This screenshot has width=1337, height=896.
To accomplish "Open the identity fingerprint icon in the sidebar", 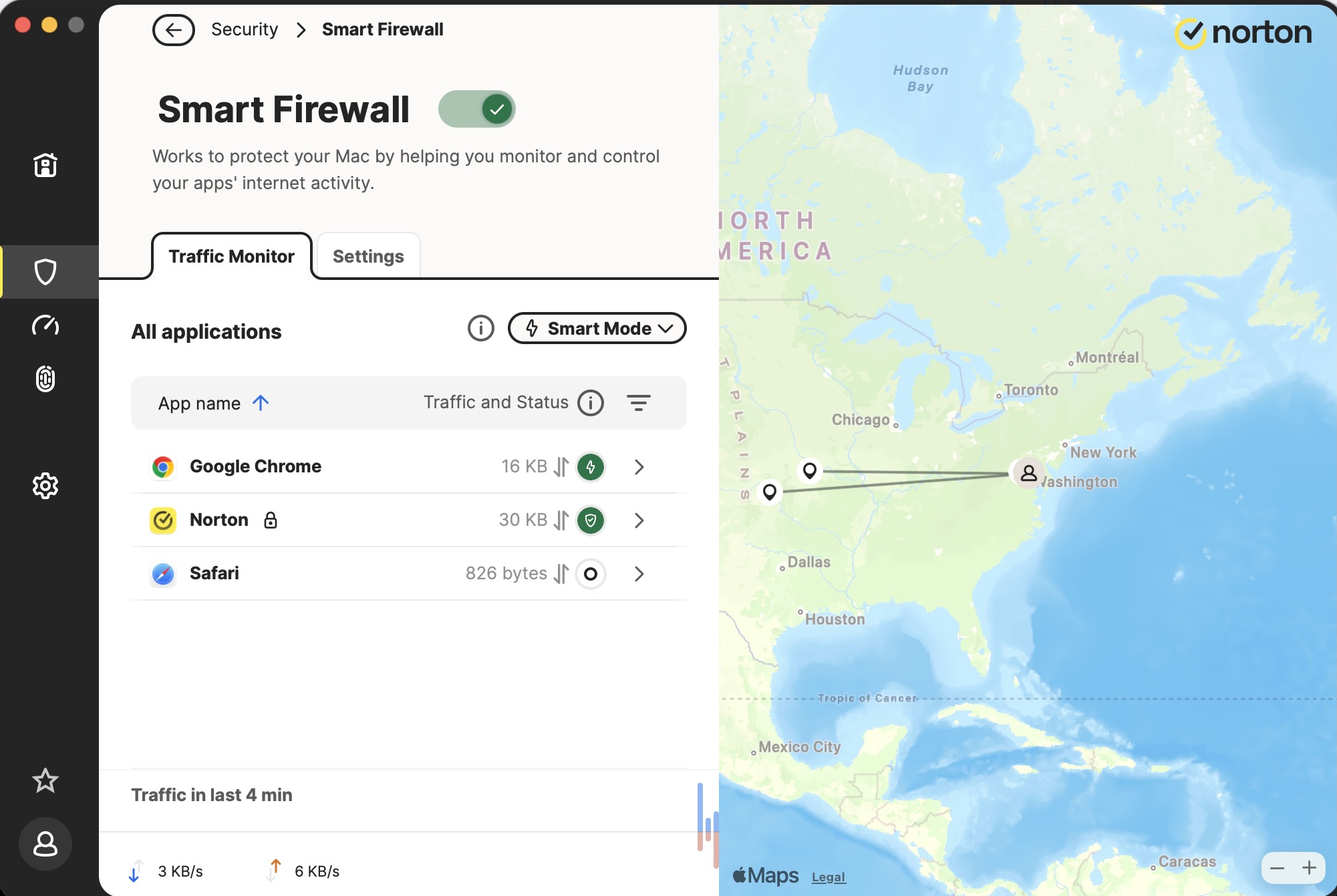I will pos(45,378).
